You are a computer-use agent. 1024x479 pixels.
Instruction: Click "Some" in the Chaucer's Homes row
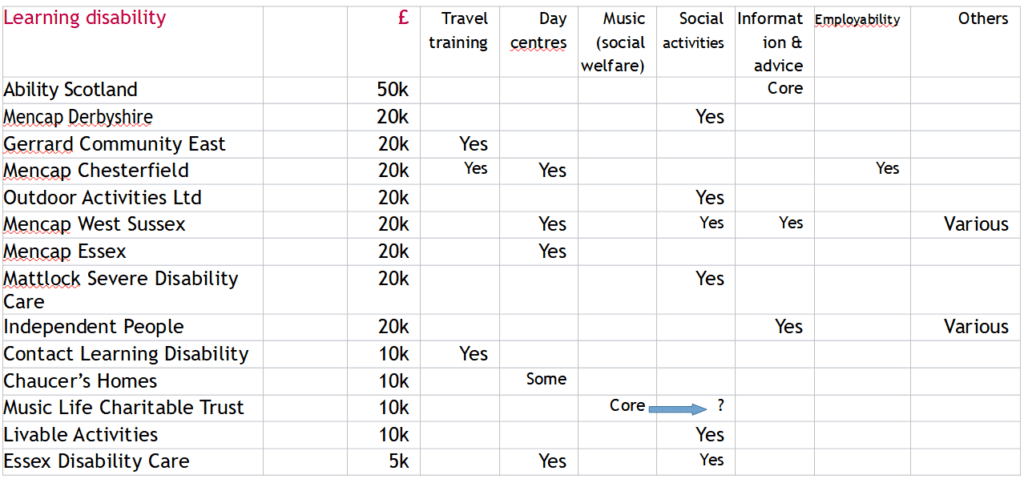click(546, 379)
